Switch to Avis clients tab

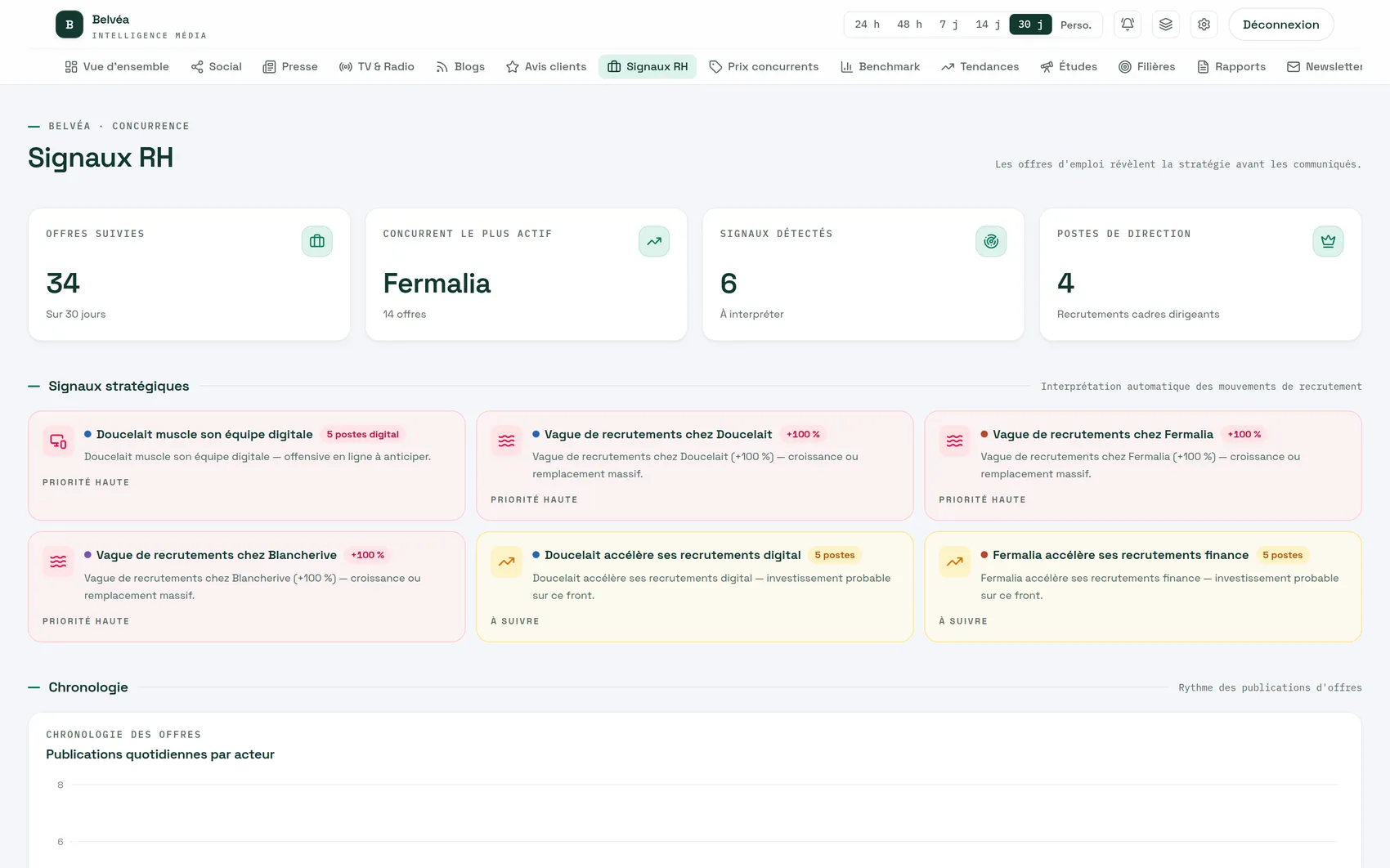[x=546, y=67]
